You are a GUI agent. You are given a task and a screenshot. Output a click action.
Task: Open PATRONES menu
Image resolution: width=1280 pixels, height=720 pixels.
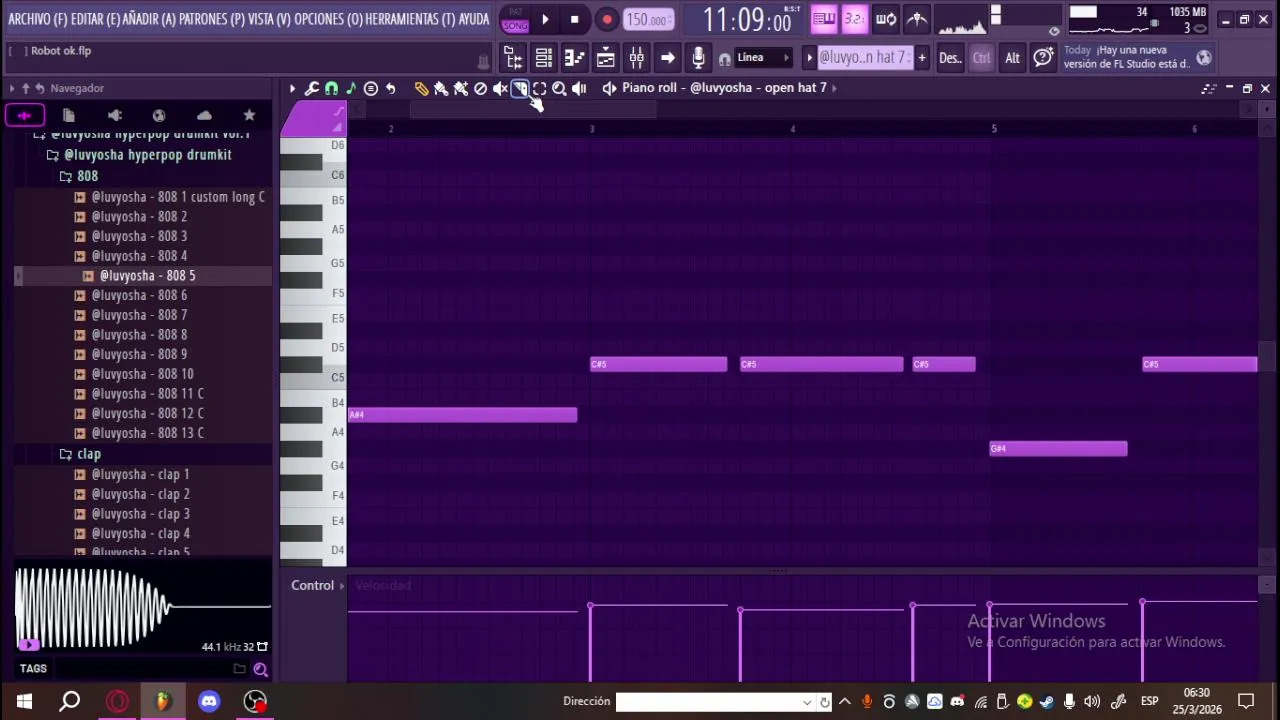213,19
